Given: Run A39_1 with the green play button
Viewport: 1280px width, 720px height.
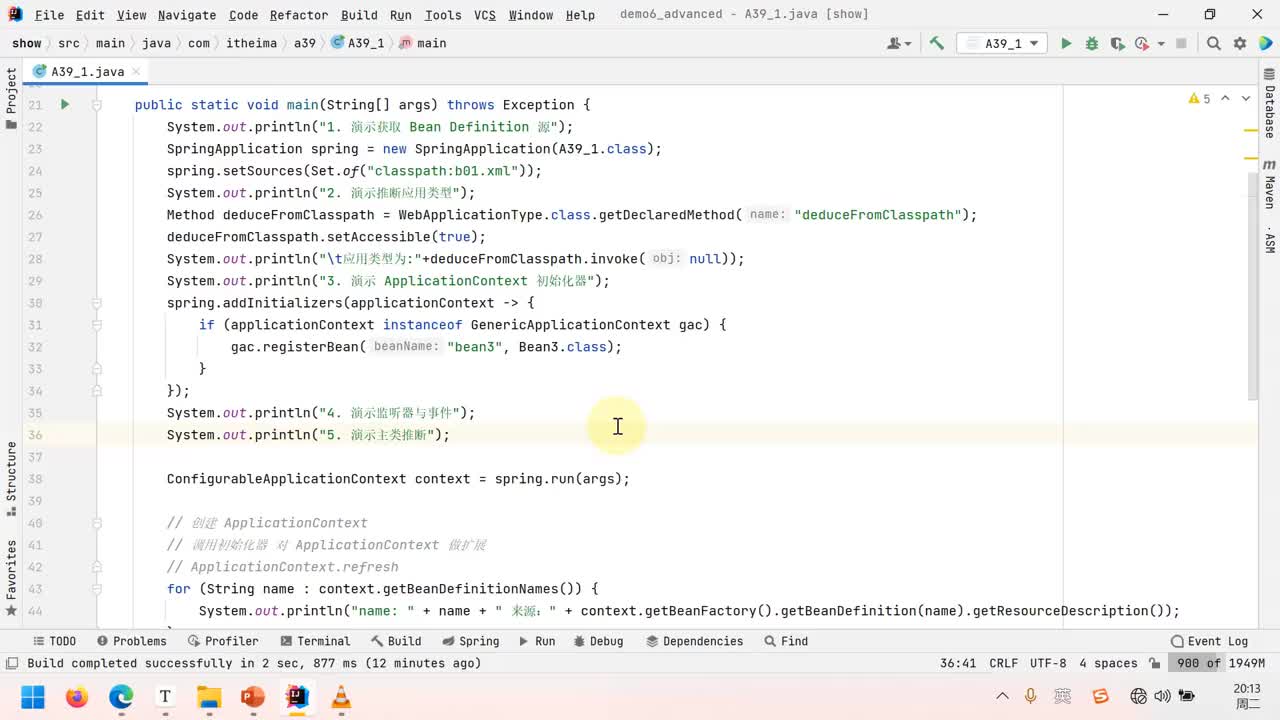Looking at the screenshot, I should (x=1066, y=43).
